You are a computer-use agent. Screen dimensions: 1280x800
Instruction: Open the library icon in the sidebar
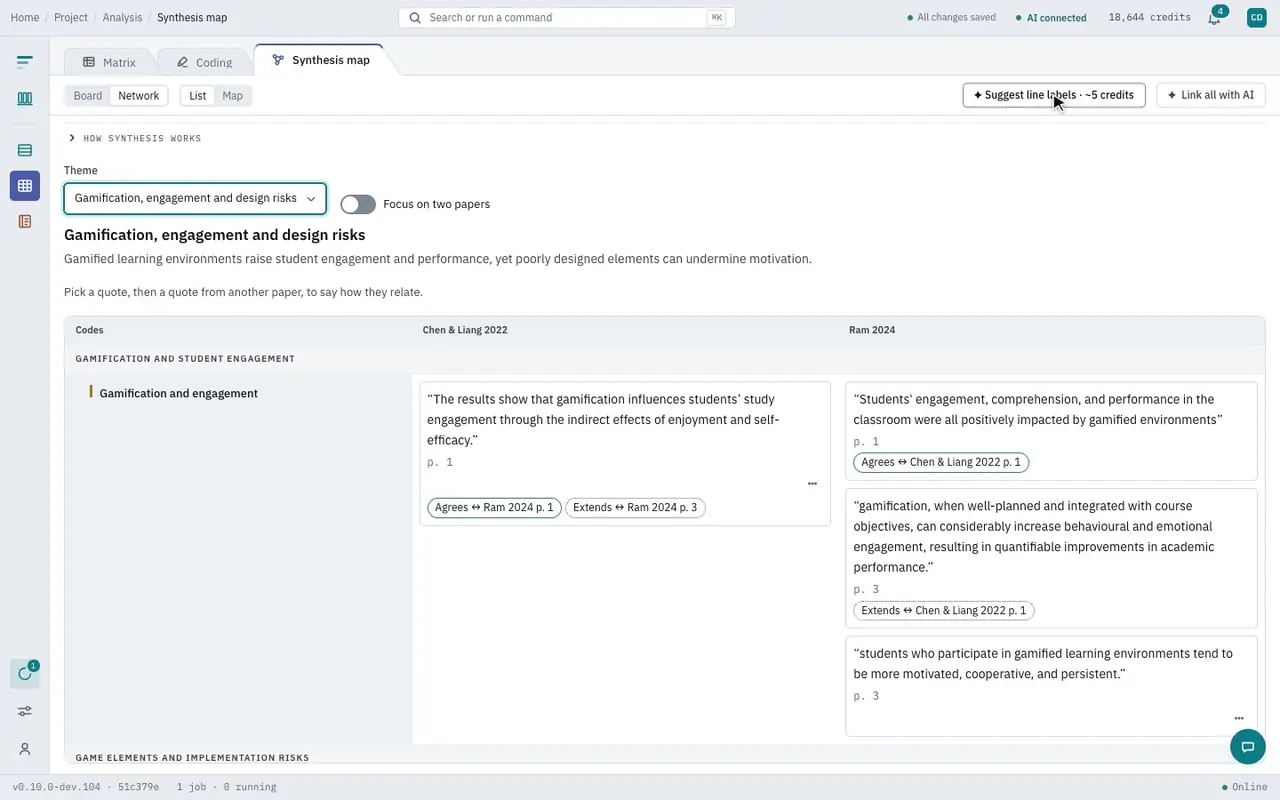tap(25, 99)
